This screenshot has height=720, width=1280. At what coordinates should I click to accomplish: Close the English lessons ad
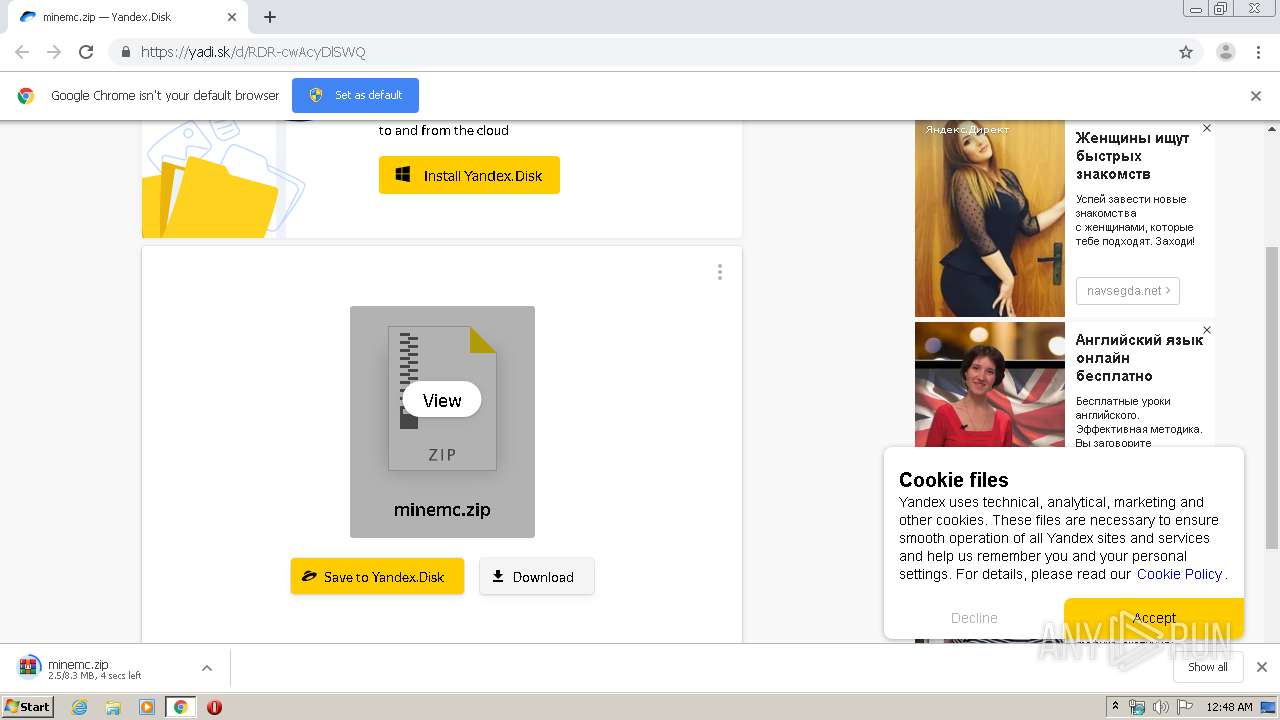1207,330
